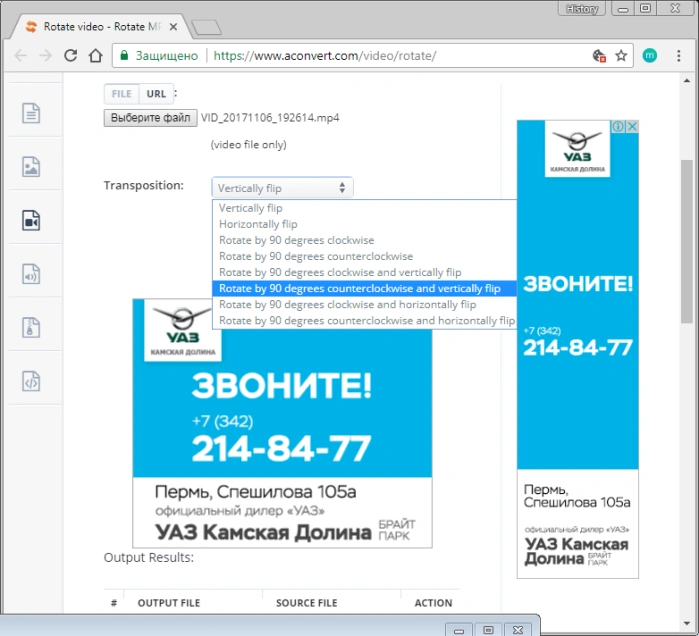Reload the page with the refresh icon
699x636 pixels.
click(70, 56)
